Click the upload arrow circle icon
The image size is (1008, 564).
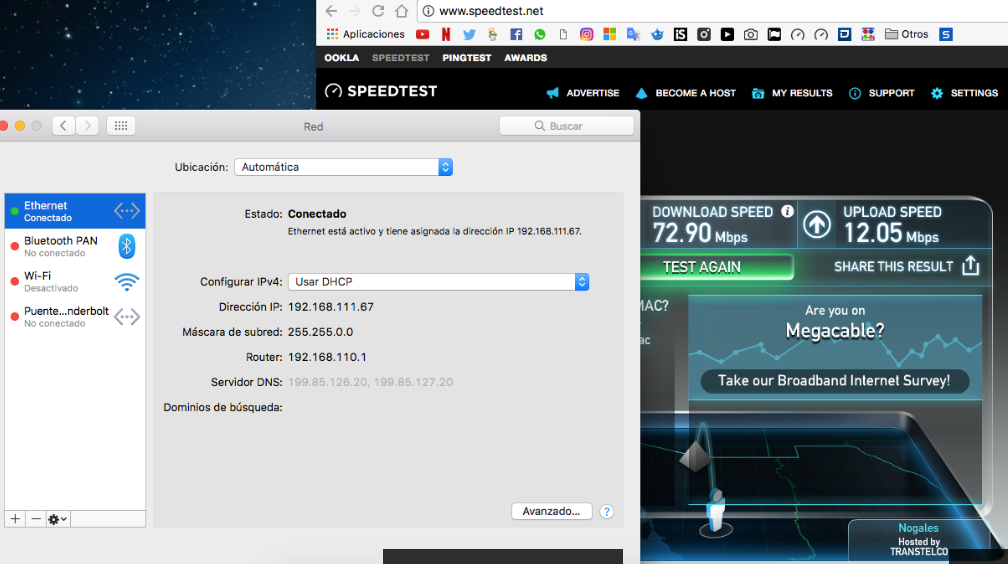click(817, 225)
